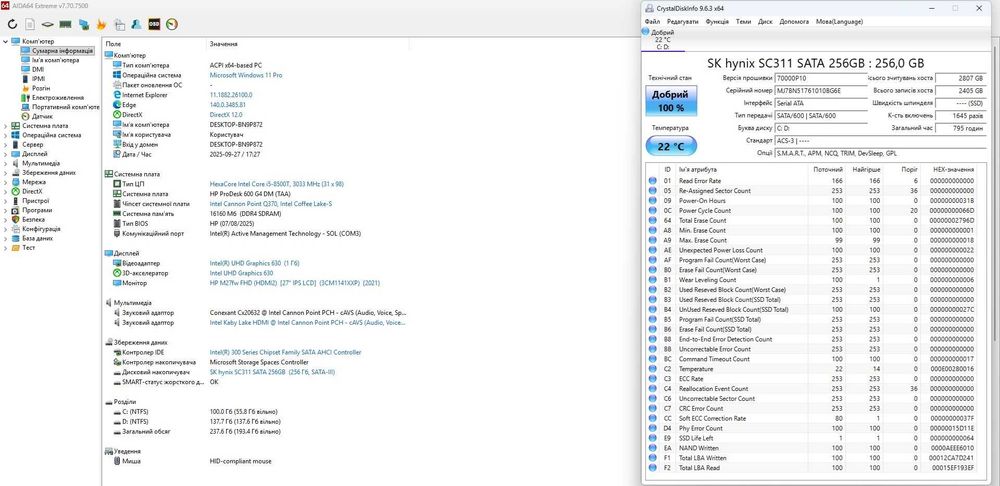Click the CPU icon beside Тип ЦП
The image size is (1000, 486).
click(x=117, y=184)
